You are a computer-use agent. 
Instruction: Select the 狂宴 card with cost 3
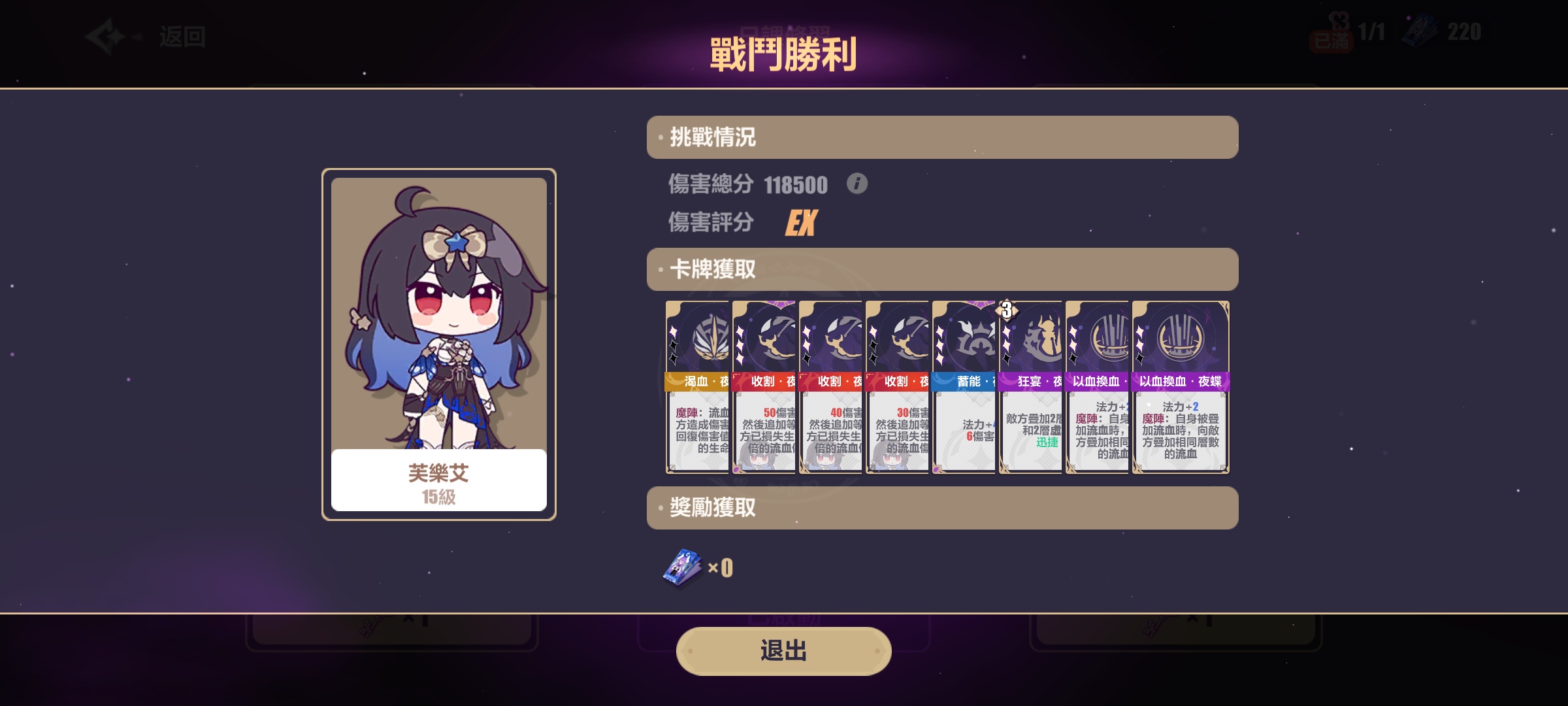pos(1030,387)
